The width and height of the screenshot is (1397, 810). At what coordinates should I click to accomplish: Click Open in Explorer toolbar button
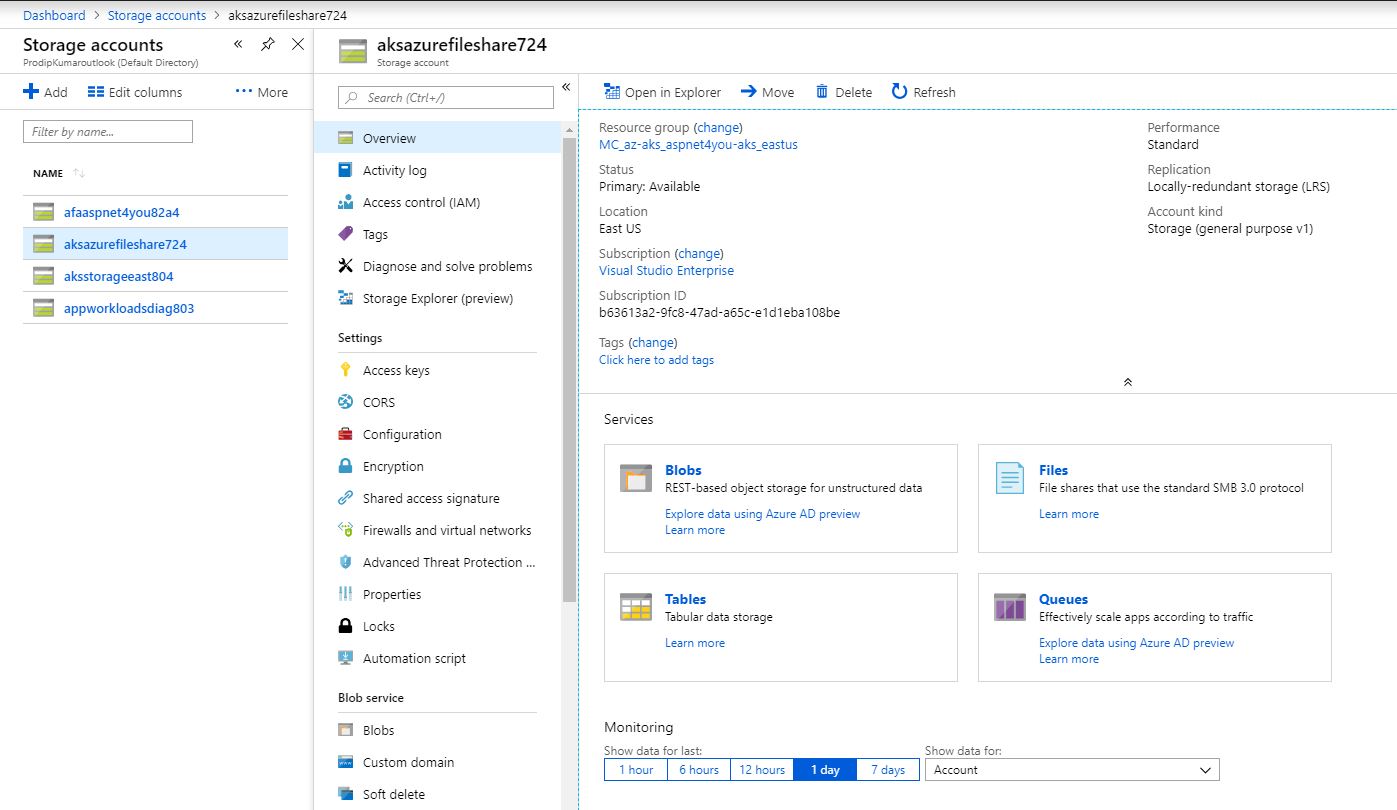coord(662,92)
